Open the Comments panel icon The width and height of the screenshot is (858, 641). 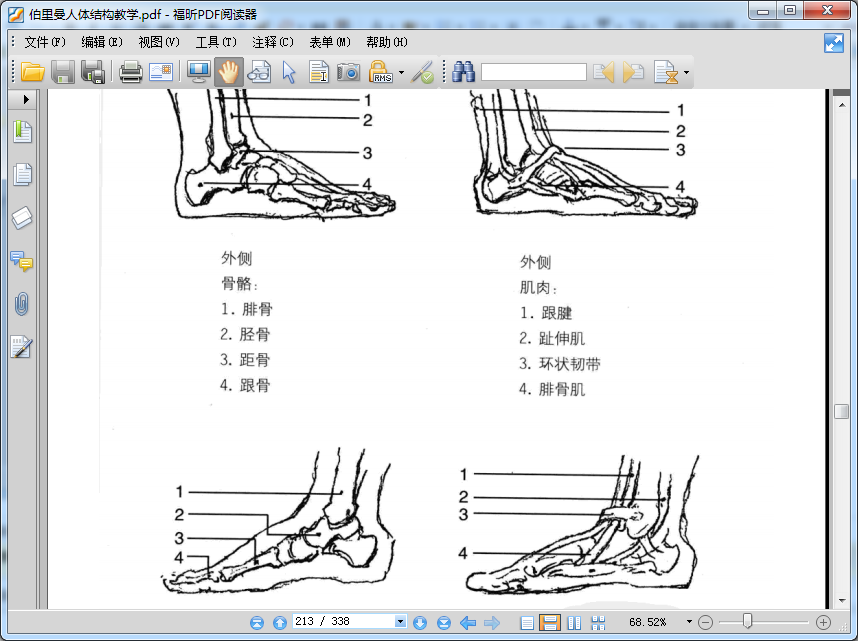[x=22, y=261]
